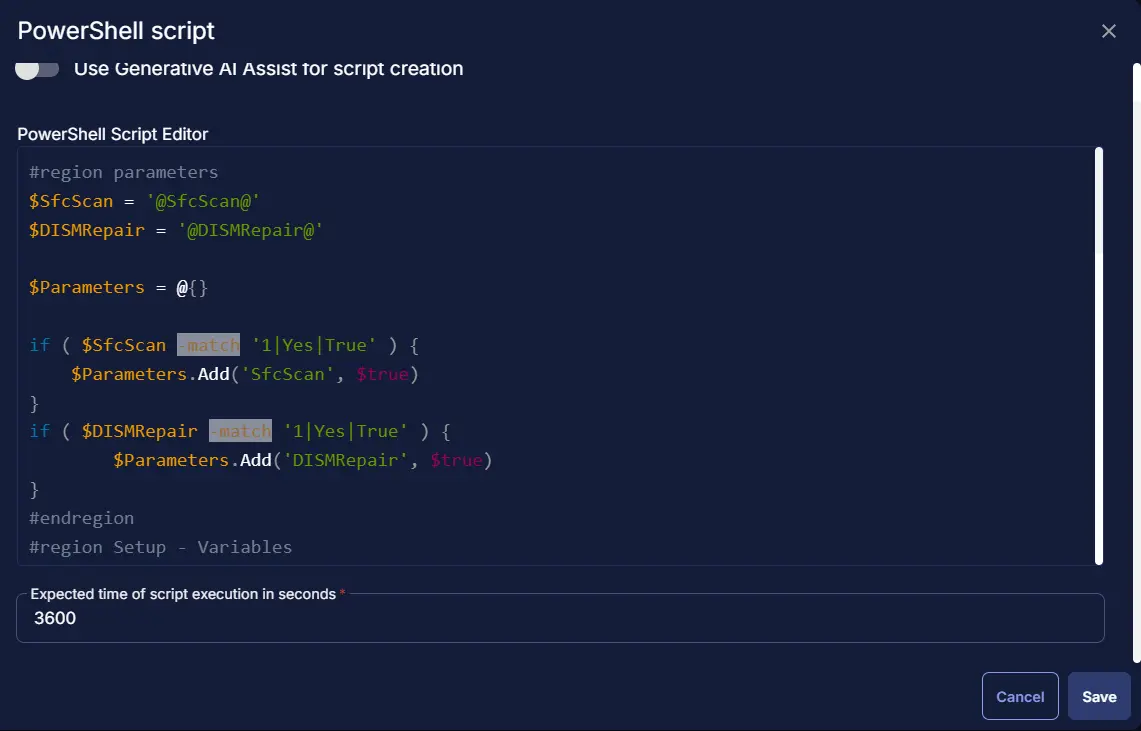The height and width of the screenshot is (731, 1141).
Task: Cancel the script editing dialog
Action: (x=1019, y=696)
